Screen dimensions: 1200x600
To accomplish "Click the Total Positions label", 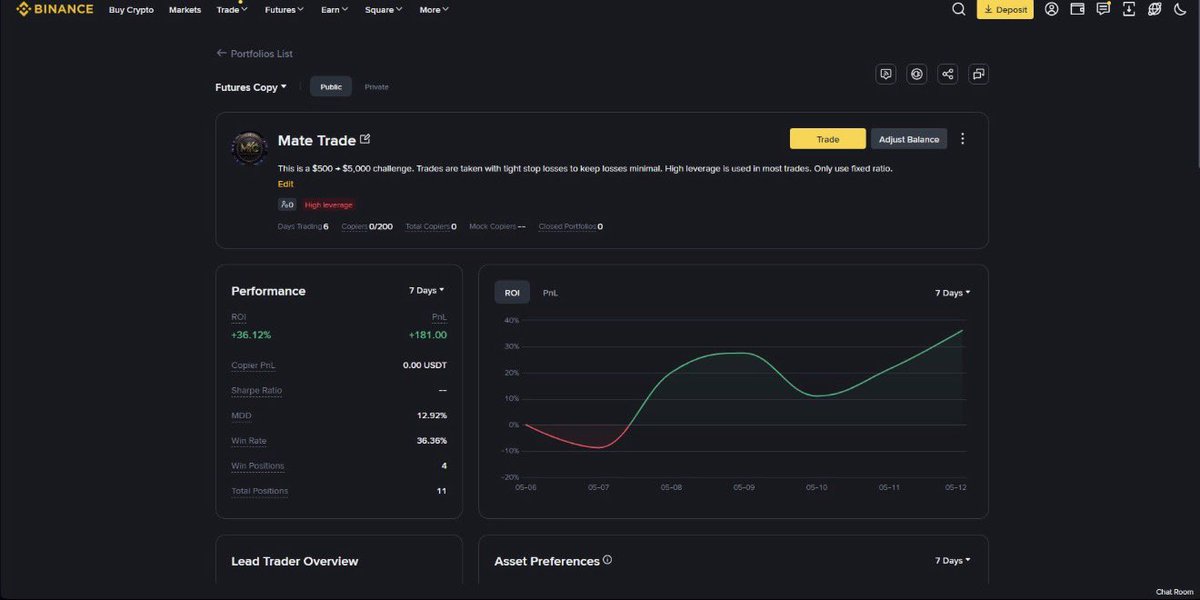I will pyautogui.click(x=260, y=491).
